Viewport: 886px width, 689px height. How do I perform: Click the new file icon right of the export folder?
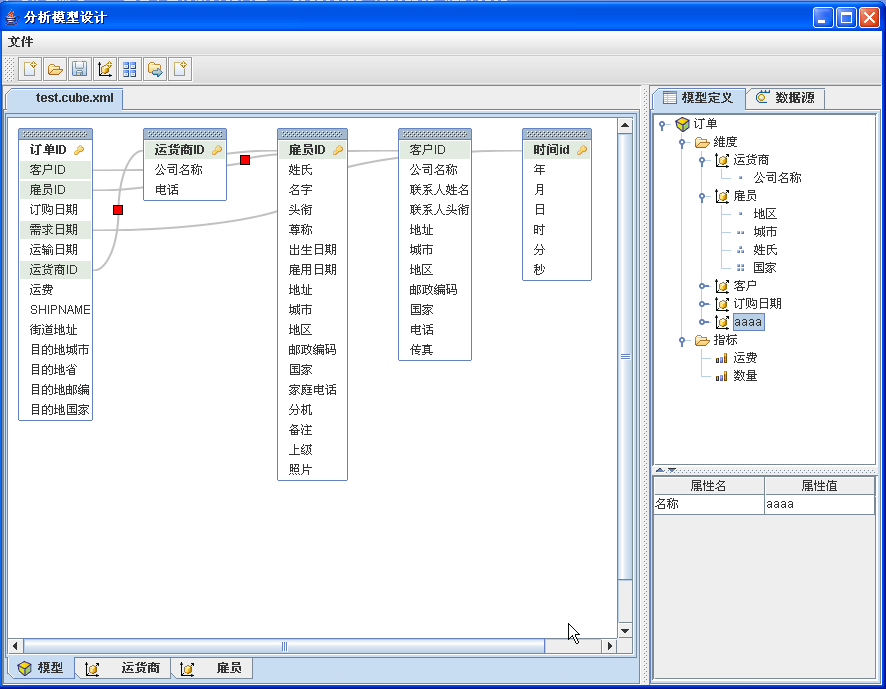point(180,69)
